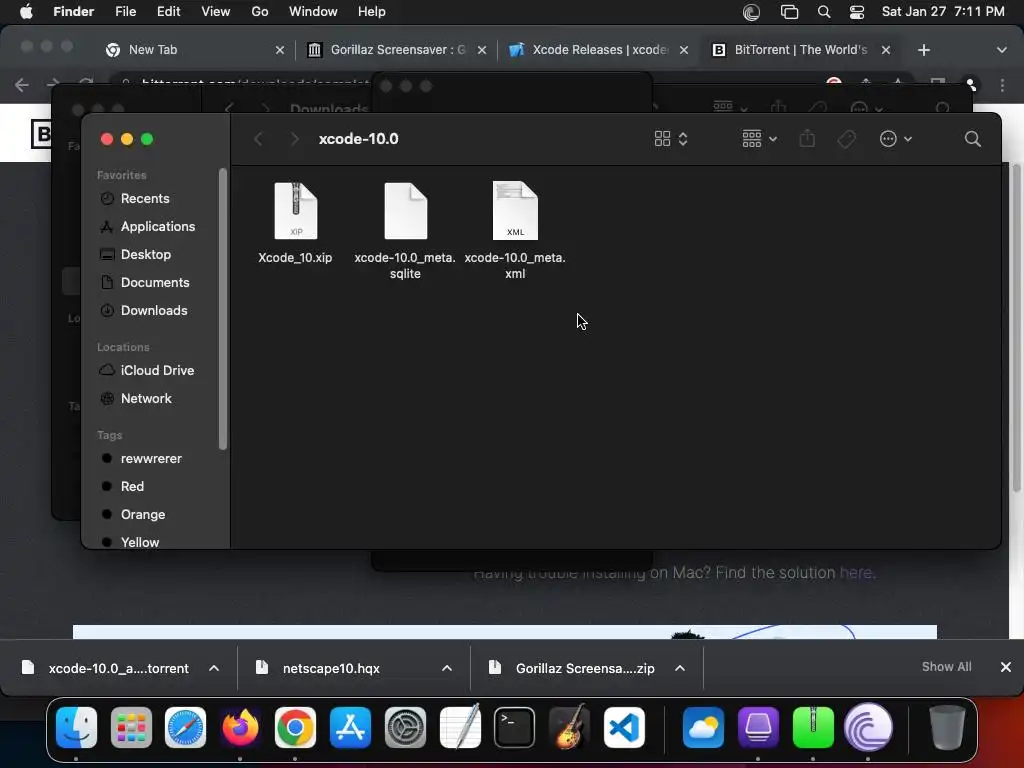Select the Red tag in sidebar
1024x768 pixels.
(x=132, y=487)
